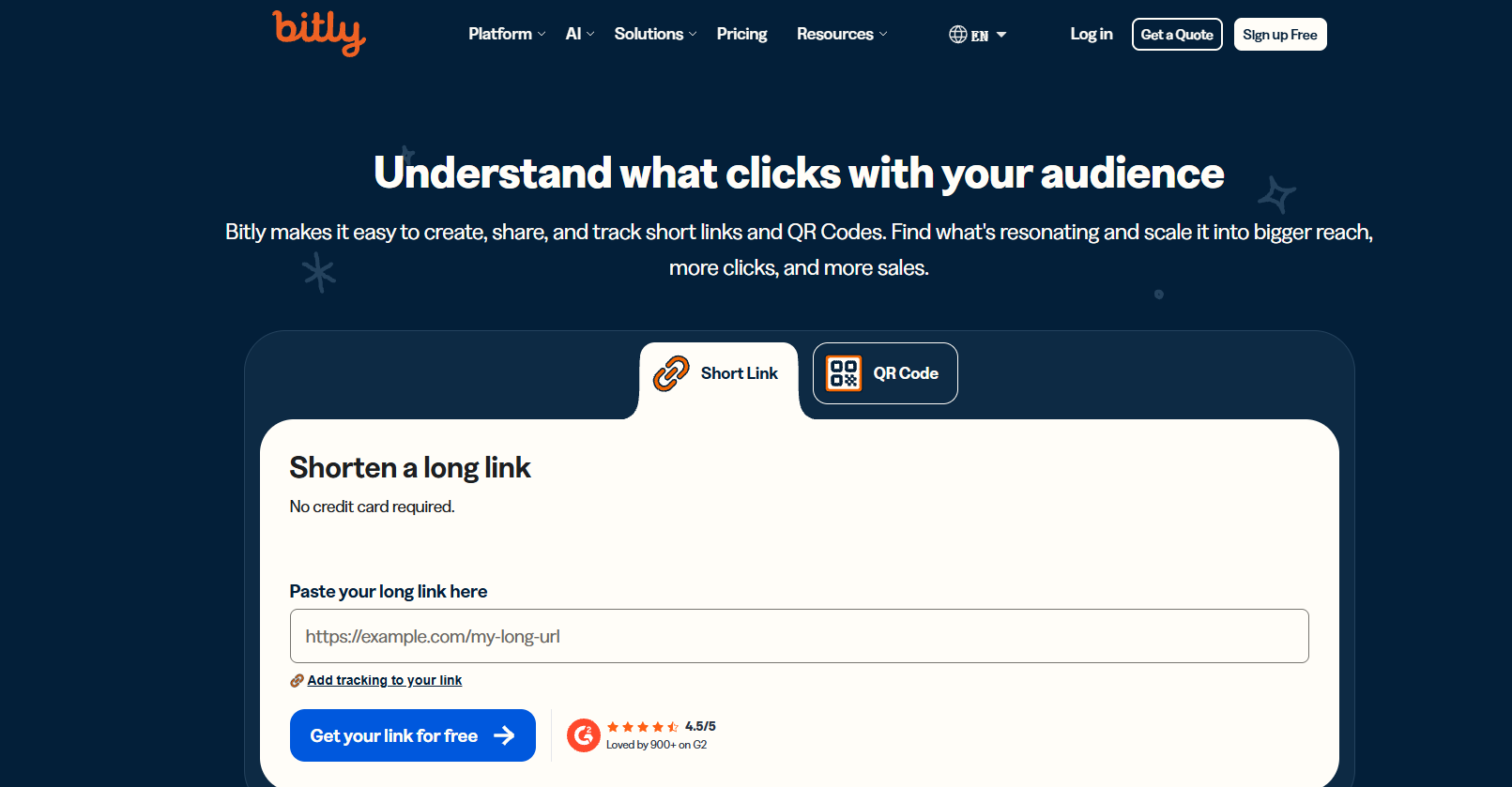1512x787 pixels.
Task: Expand the AI menu chevron
Action: coord(590,35)
